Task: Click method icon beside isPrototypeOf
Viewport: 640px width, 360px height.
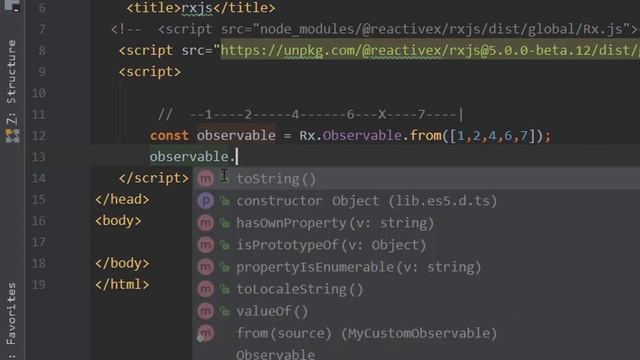Action: pos(205,244)
